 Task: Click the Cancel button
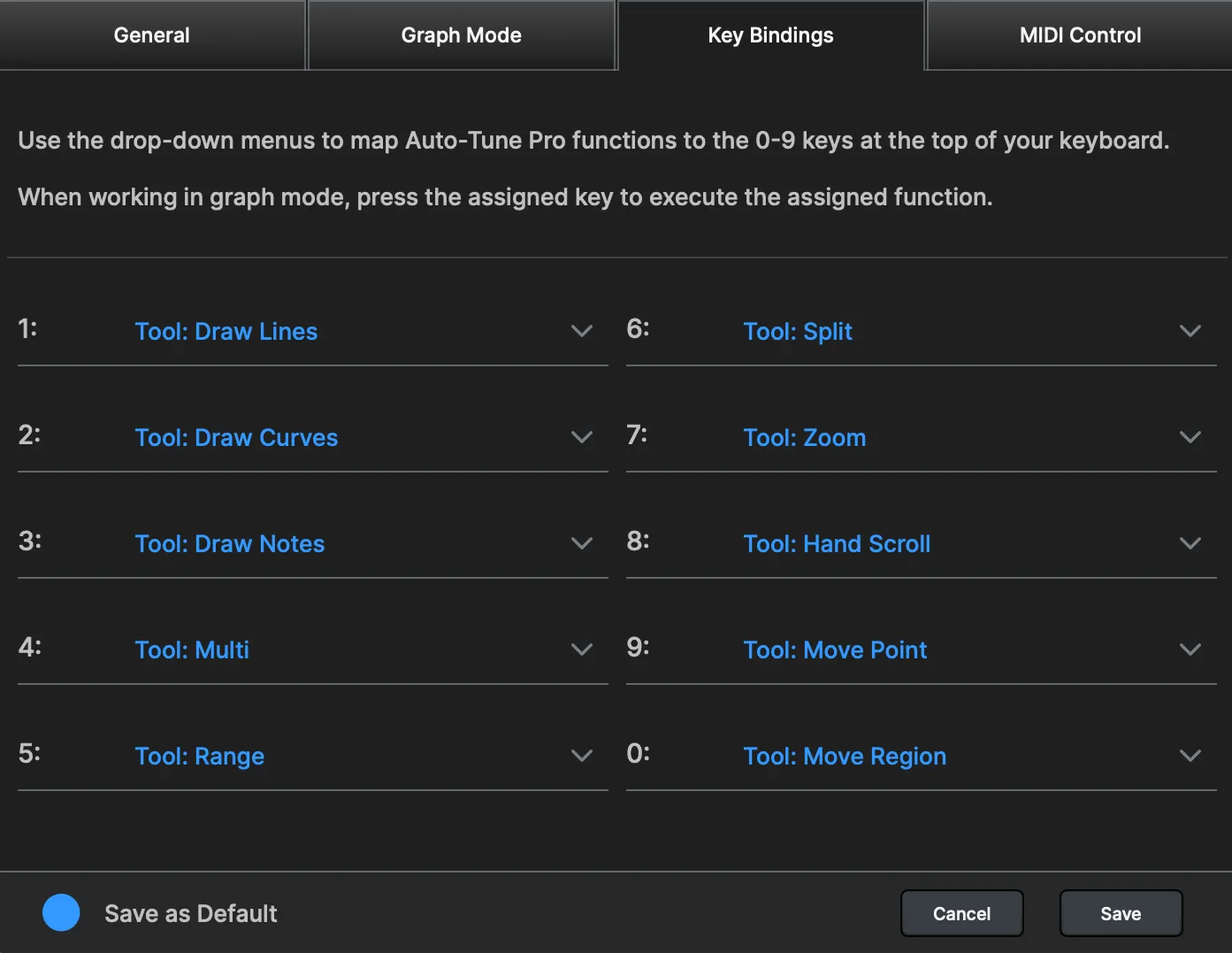(x=961, y=913)
